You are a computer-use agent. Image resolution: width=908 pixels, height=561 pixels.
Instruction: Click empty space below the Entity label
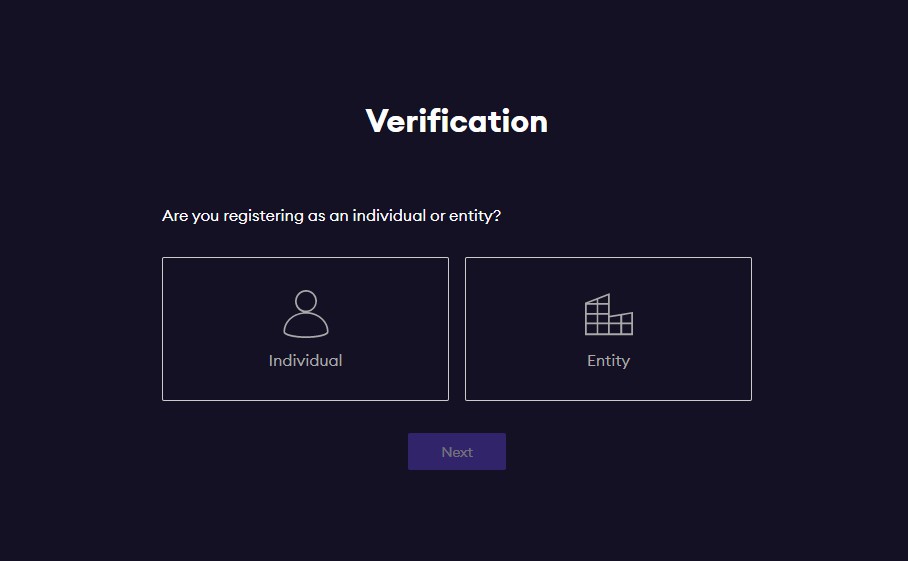(608, 385)
